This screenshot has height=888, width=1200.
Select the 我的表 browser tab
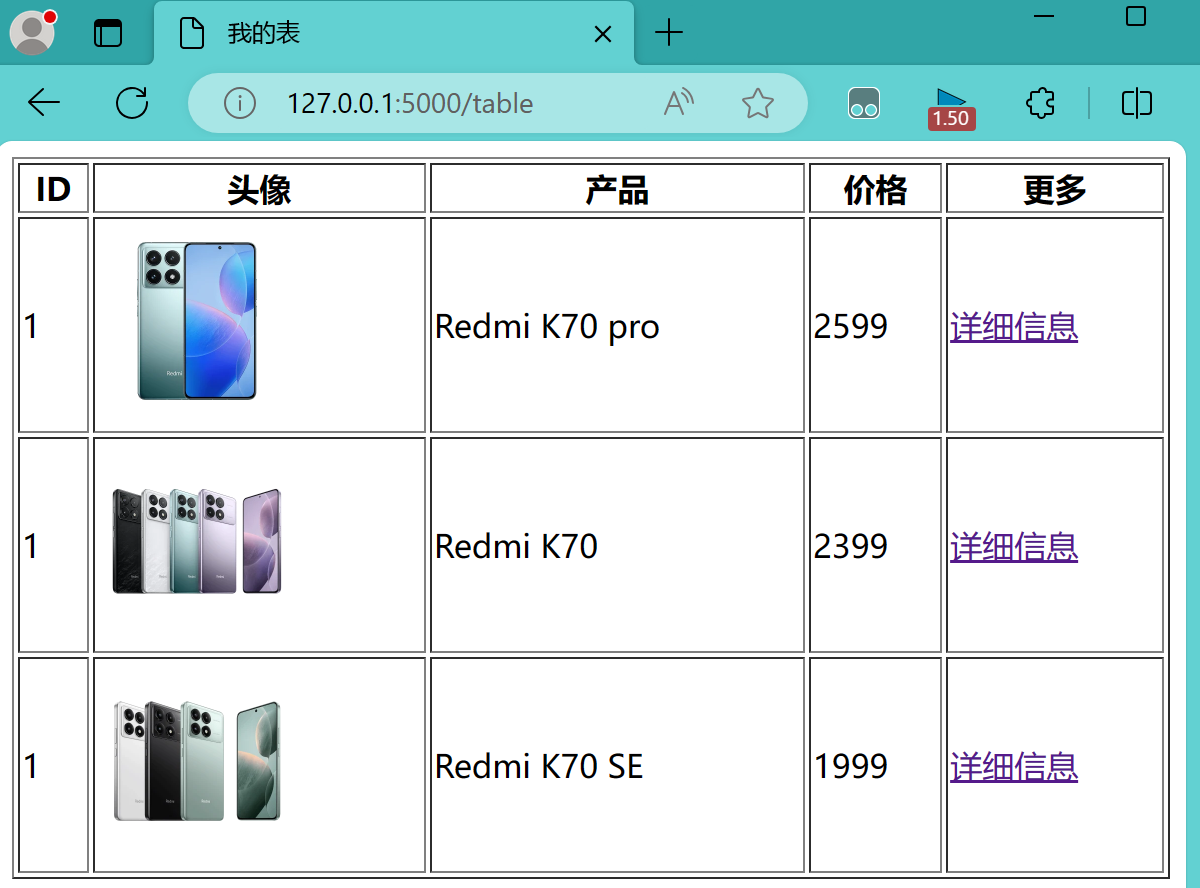click(394, 34)
